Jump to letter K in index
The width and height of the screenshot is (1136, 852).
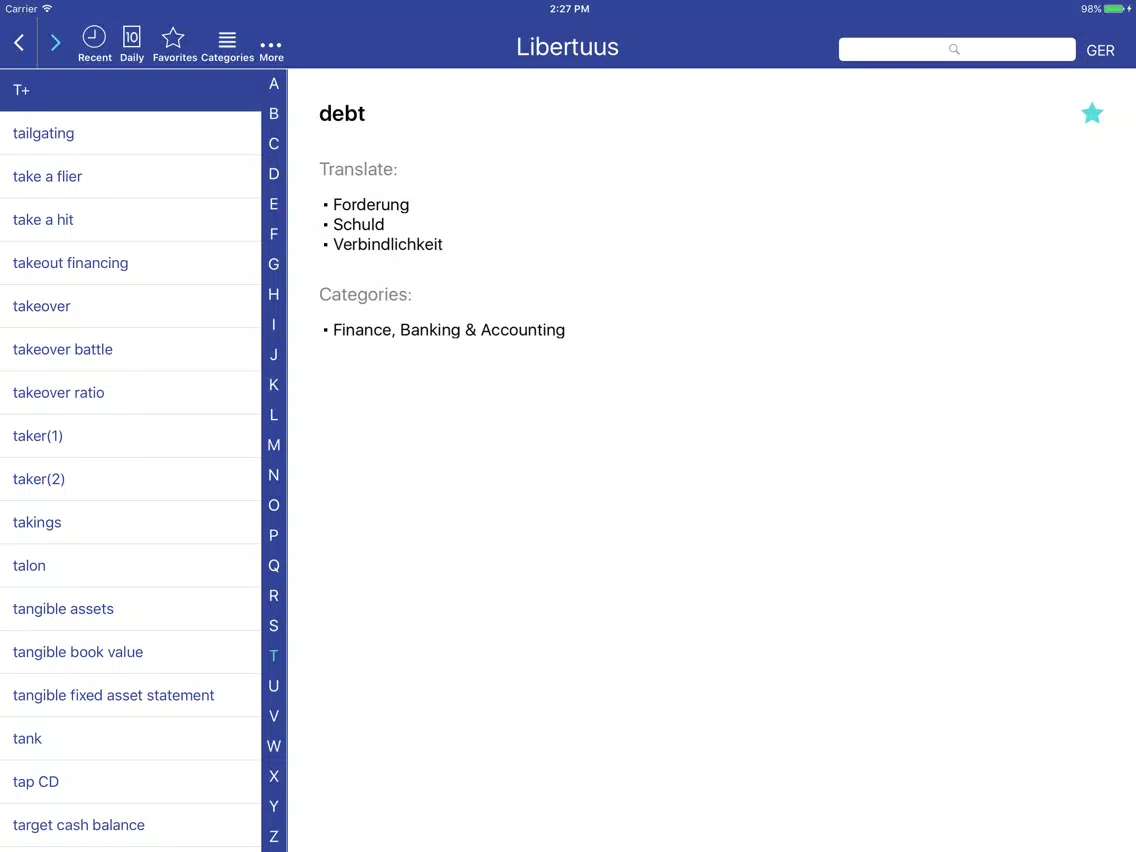[274, 385]
